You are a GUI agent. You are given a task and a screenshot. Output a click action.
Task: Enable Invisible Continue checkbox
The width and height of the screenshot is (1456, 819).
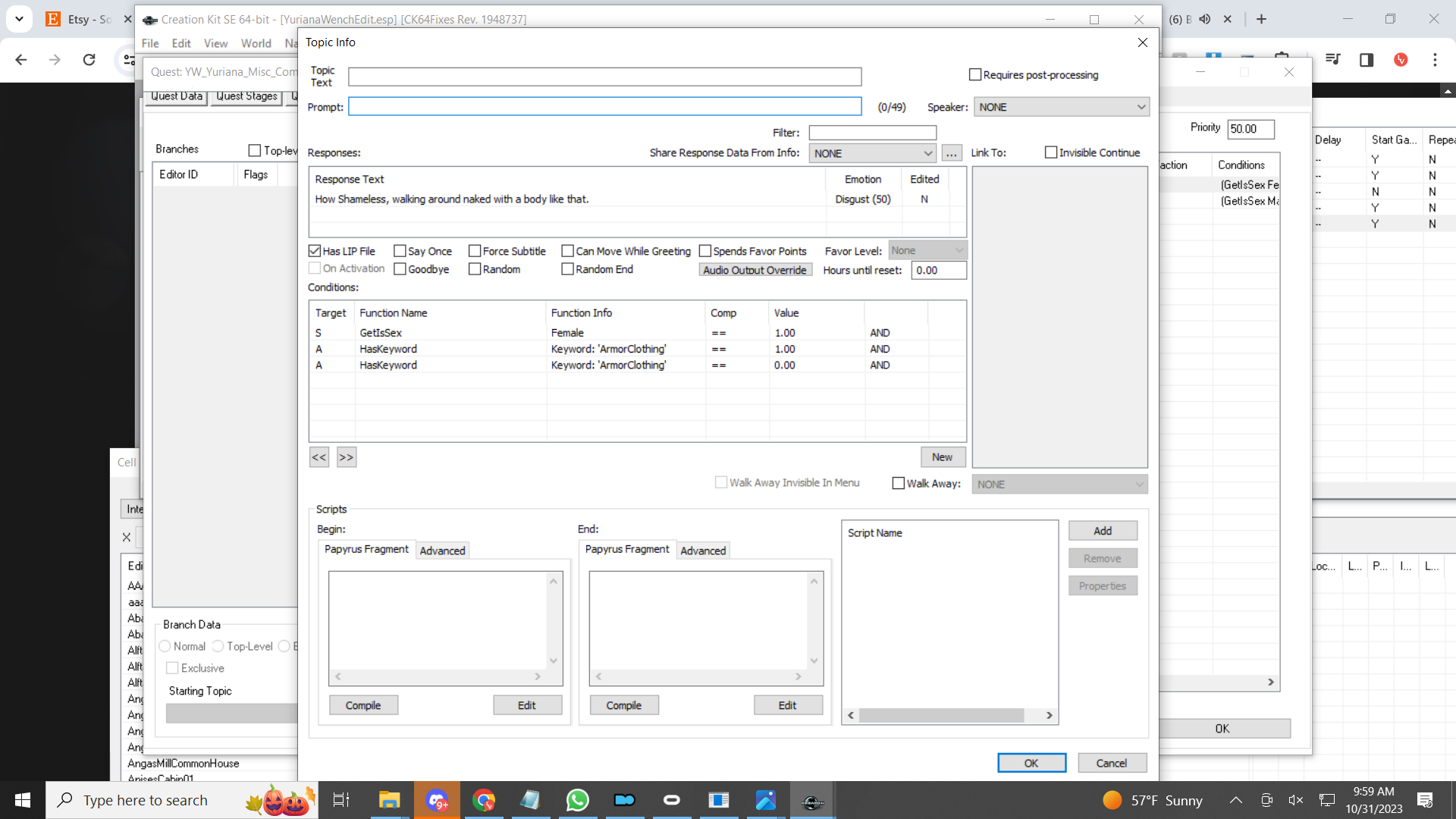pyautogui.click(x=1051, y=152)
